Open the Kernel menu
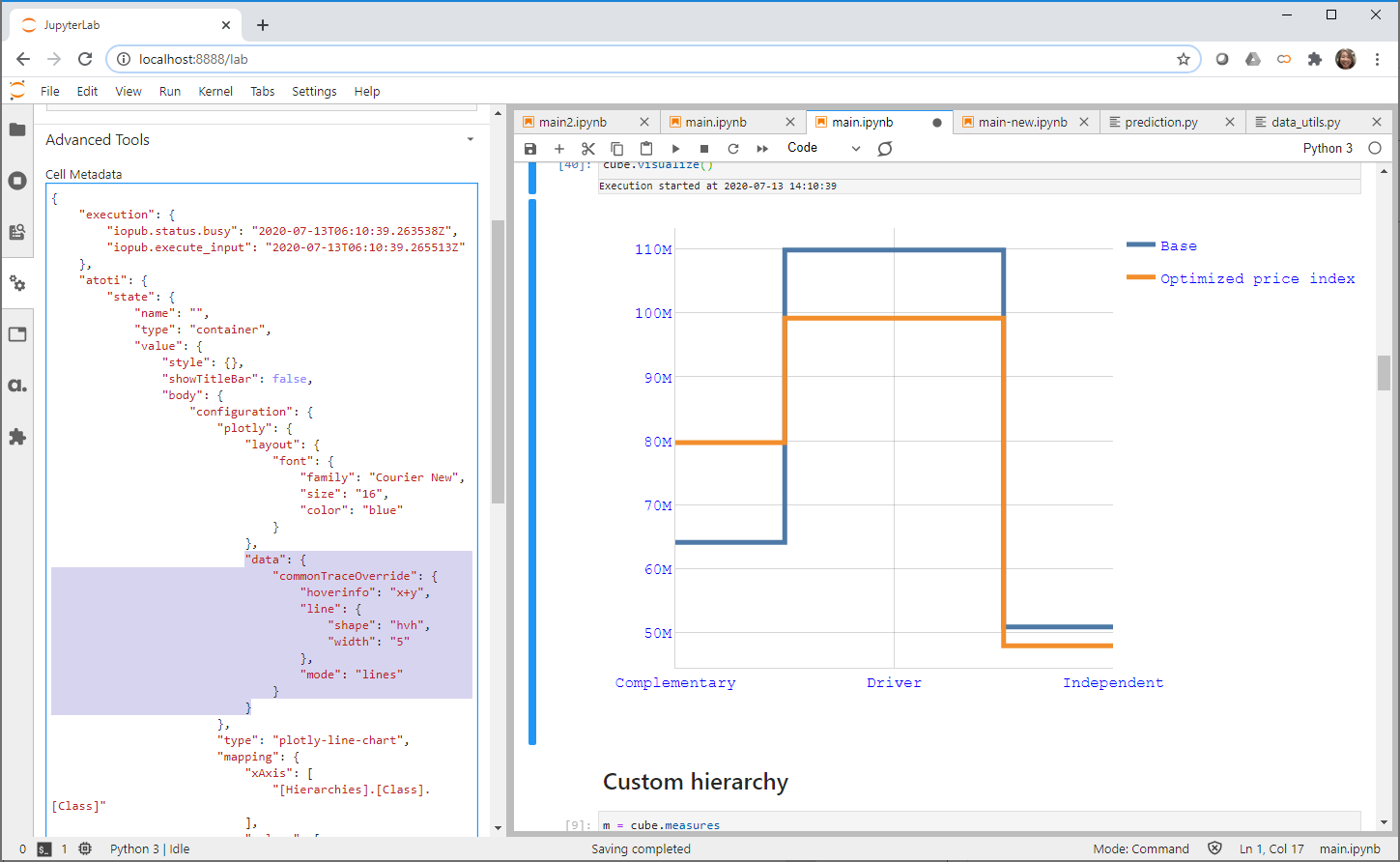 (215, 91)
